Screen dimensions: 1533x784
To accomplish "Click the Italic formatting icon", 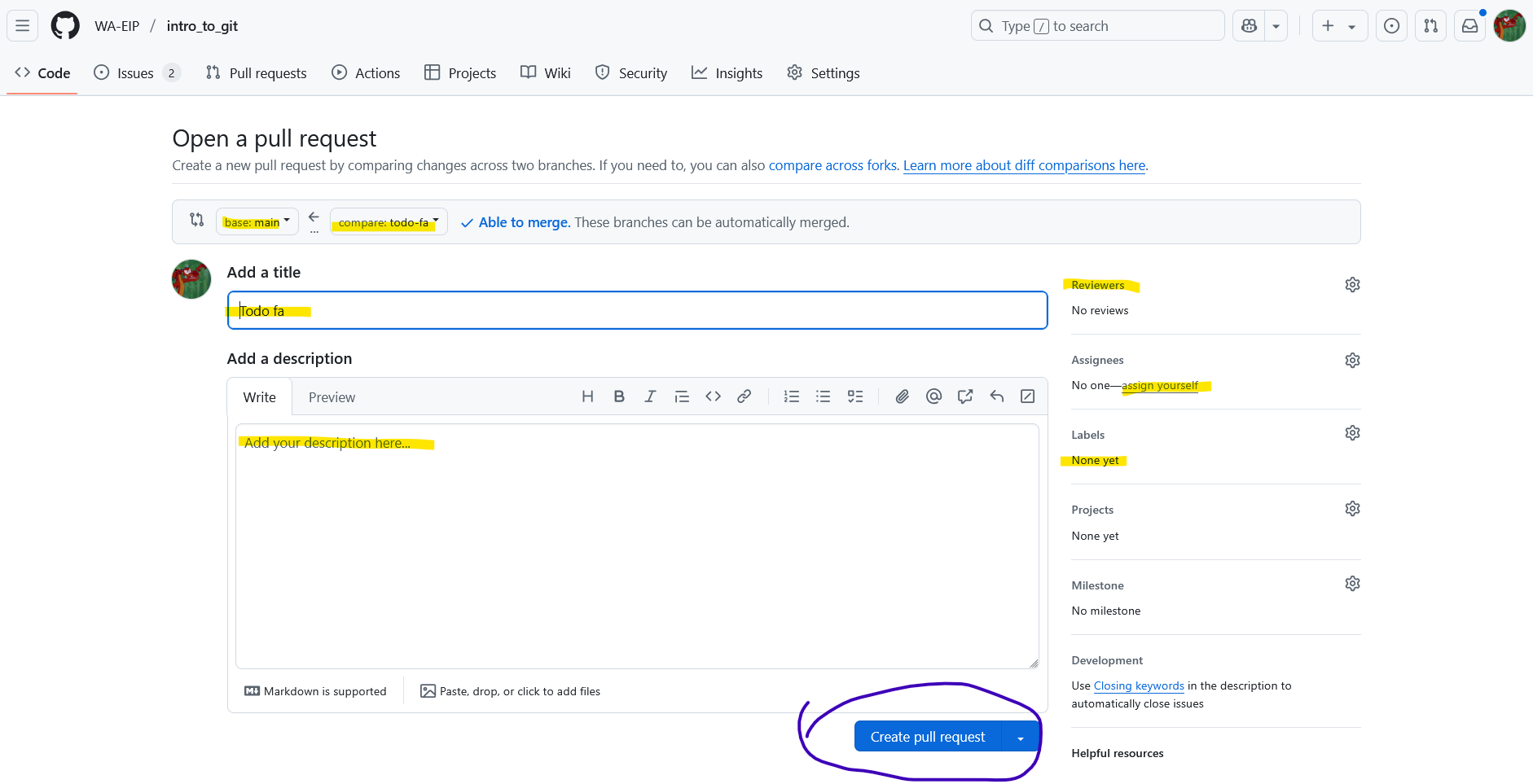I will point(650,396).
